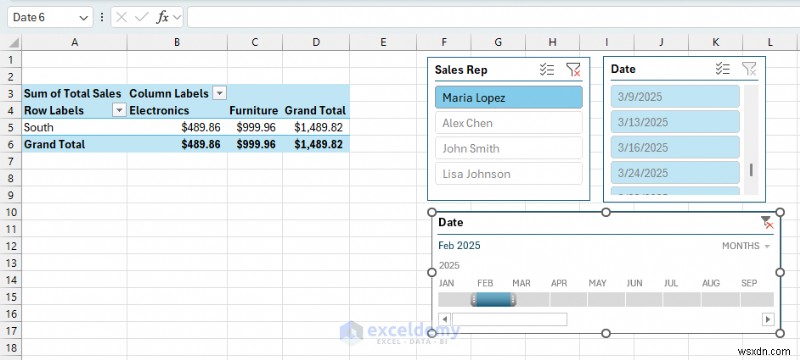The image size is (800, 360).
Task: Open Column Labels filter dropdown
Action: [219, 93]
